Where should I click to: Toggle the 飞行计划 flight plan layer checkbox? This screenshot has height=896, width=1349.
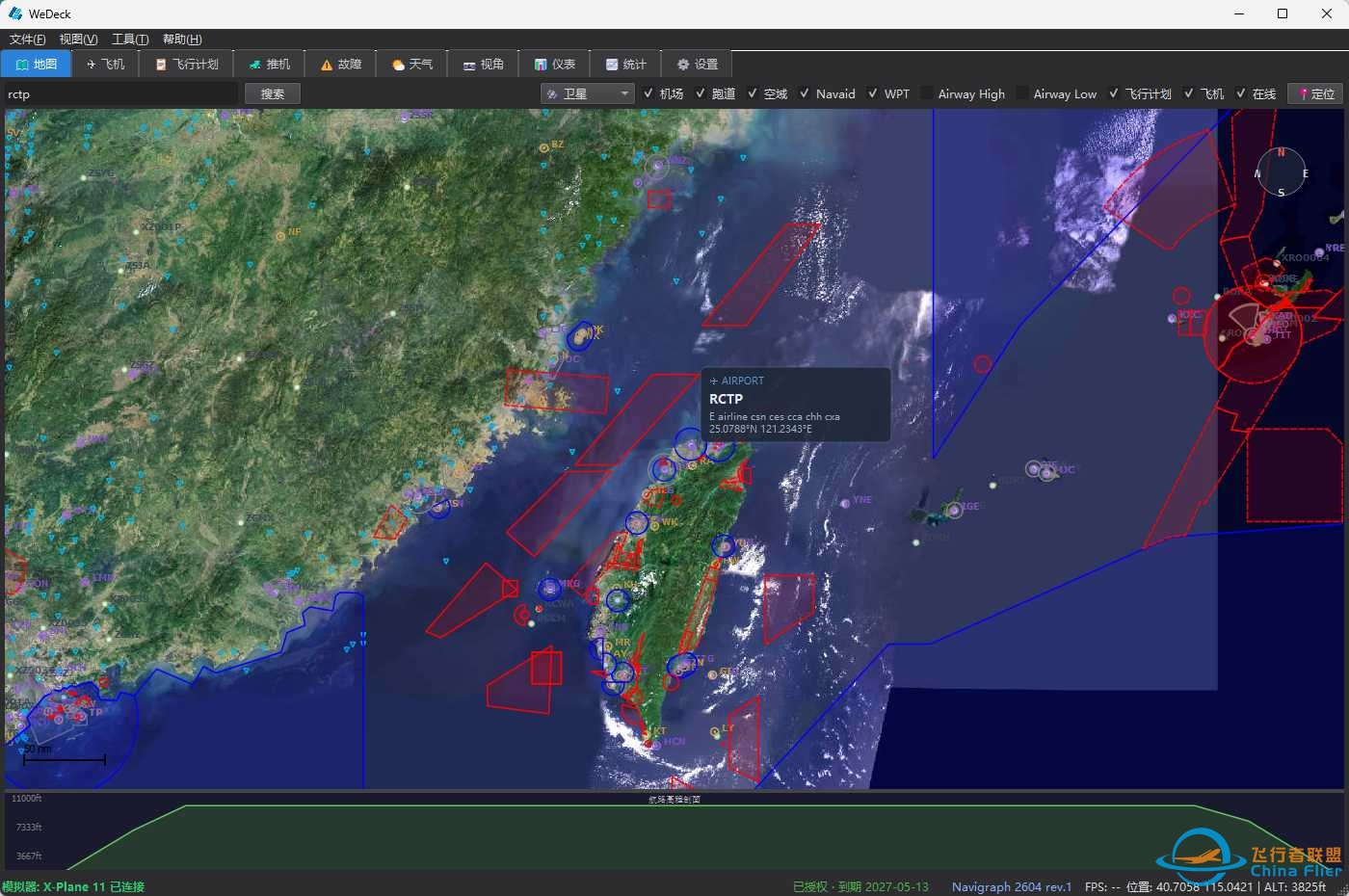point(1114,93)
